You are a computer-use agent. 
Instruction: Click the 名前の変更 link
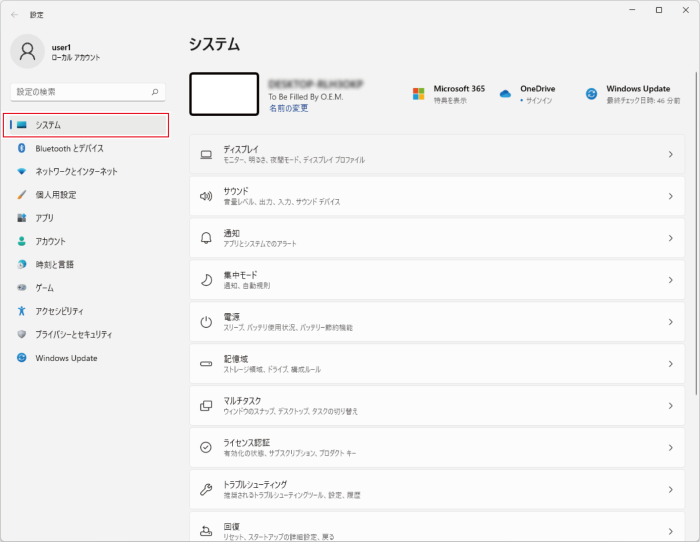pos(288,108)
